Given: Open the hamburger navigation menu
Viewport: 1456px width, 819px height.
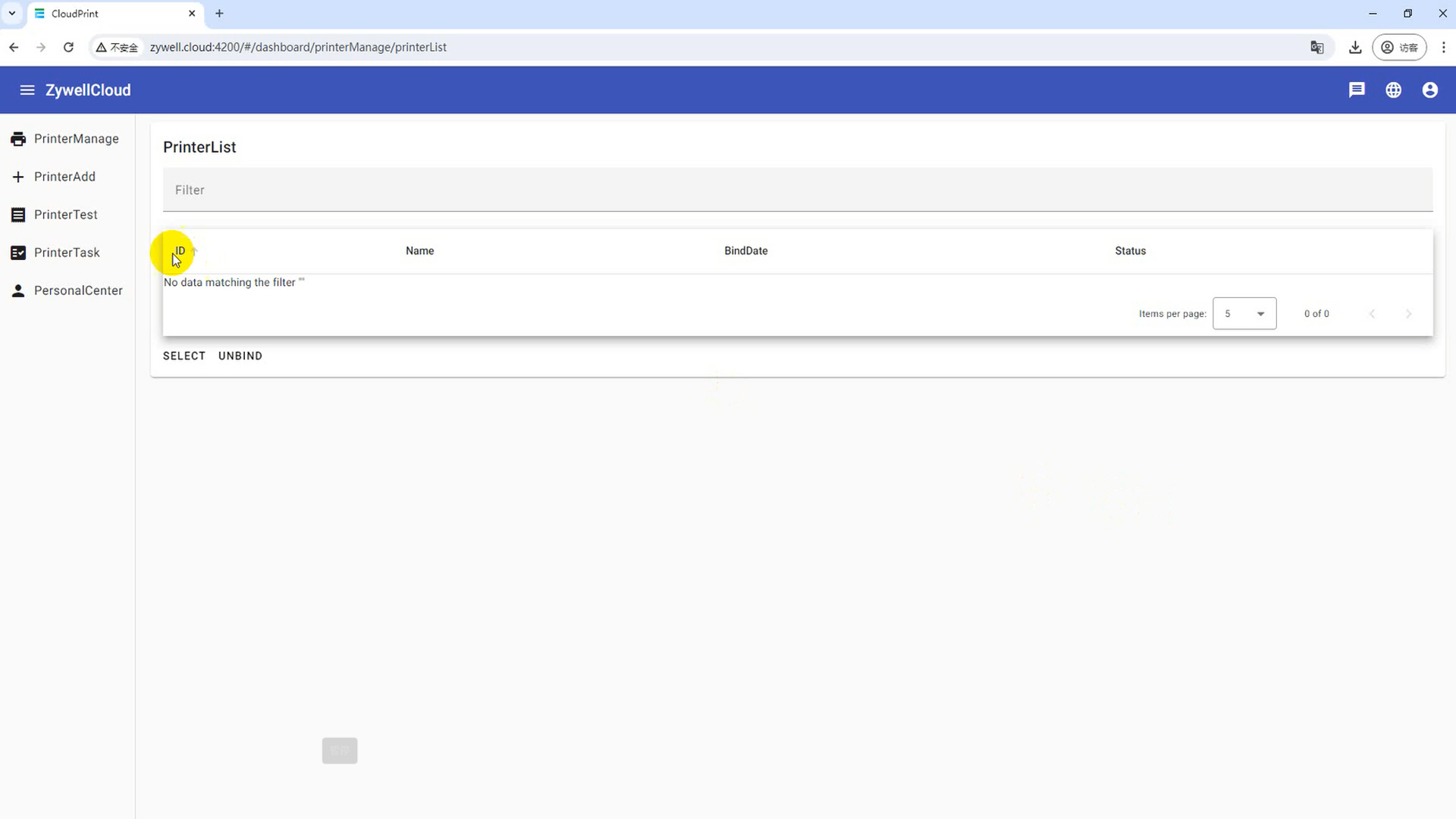Looking at the screenshot, I should tap(27, 90).
